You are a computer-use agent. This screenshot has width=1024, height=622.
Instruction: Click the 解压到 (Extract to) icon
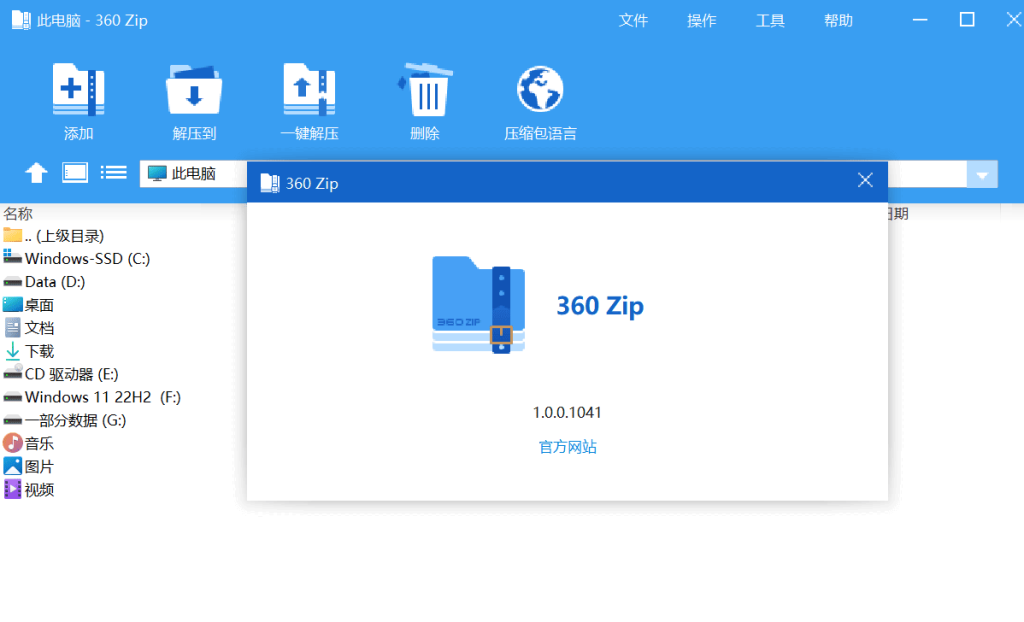(x=194, y=91)
